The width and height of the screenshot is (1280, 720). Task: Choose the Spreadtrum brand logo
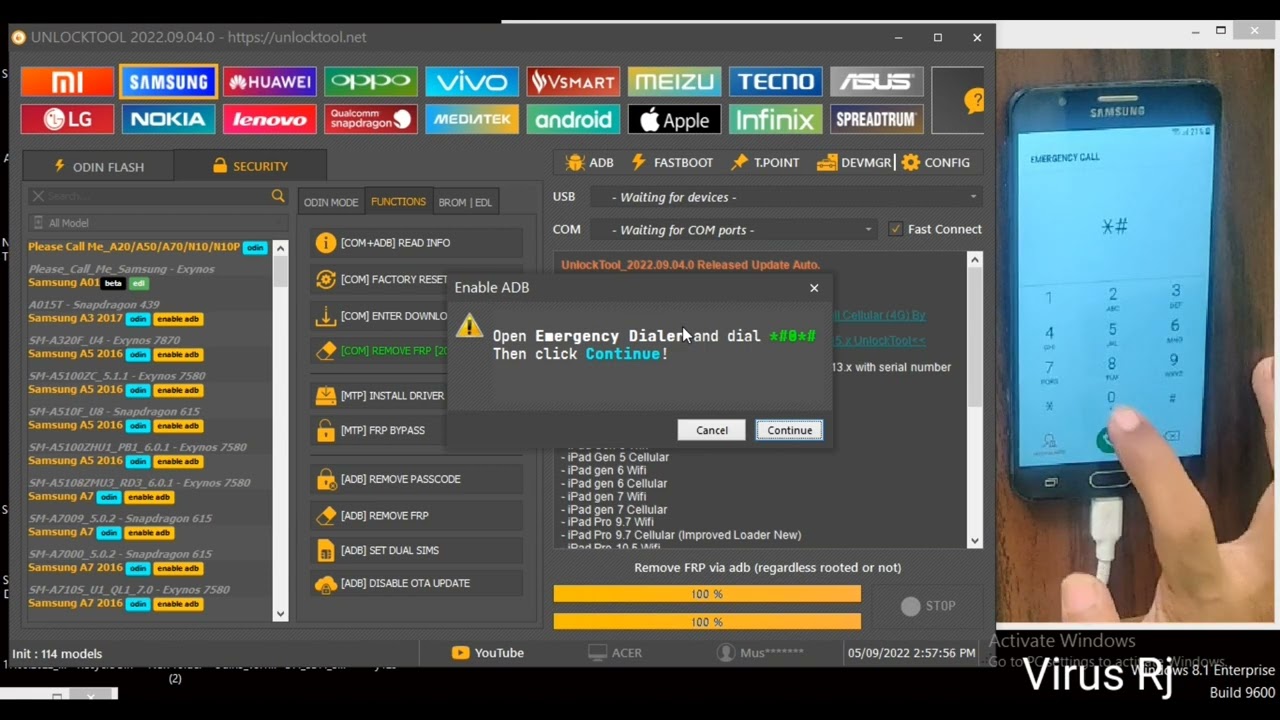[876, 120]
